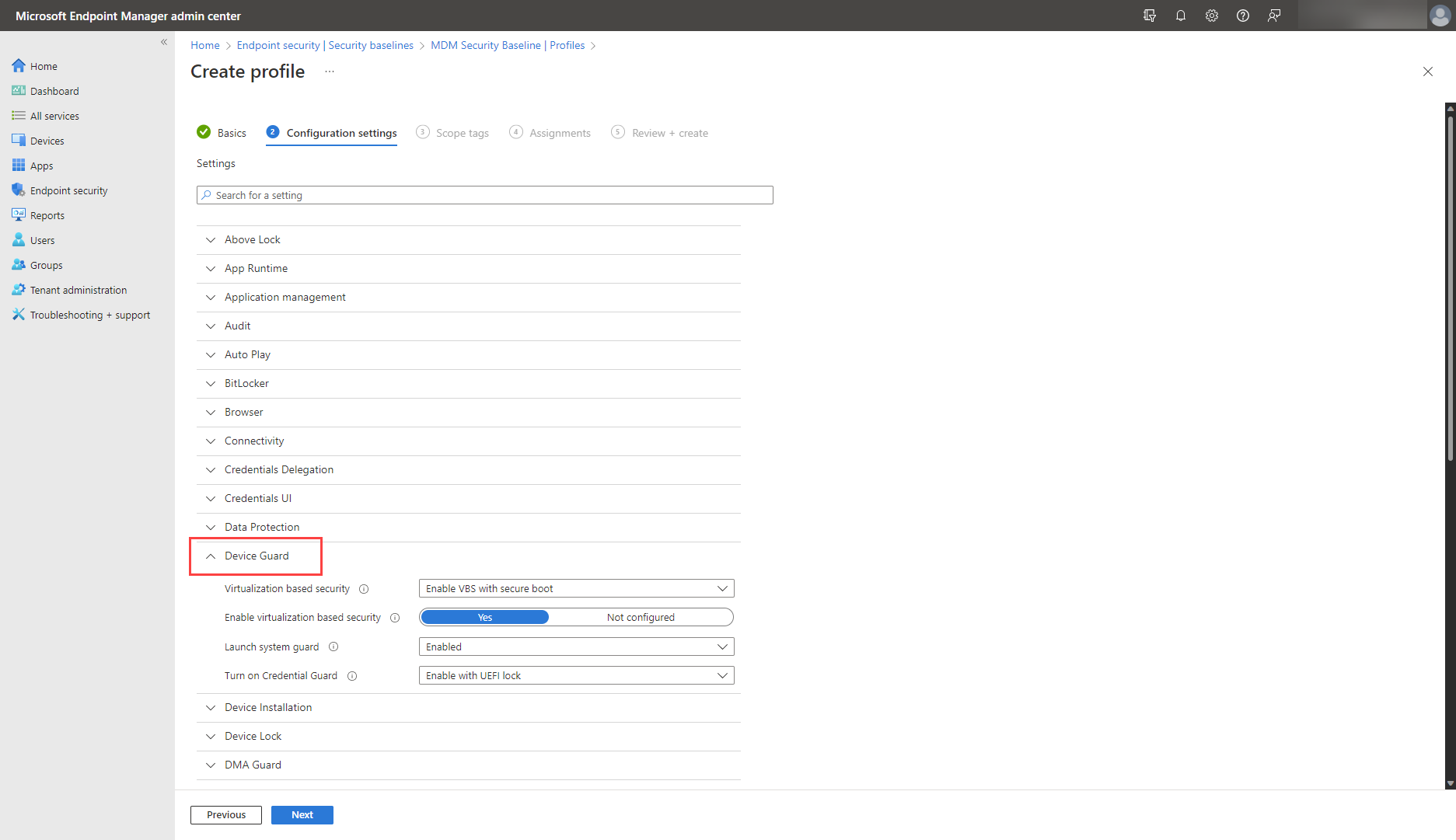Viewport: 1456px width, 840px height.
Task: Open the feedback icon in top bar
Action: point(1274,16)
